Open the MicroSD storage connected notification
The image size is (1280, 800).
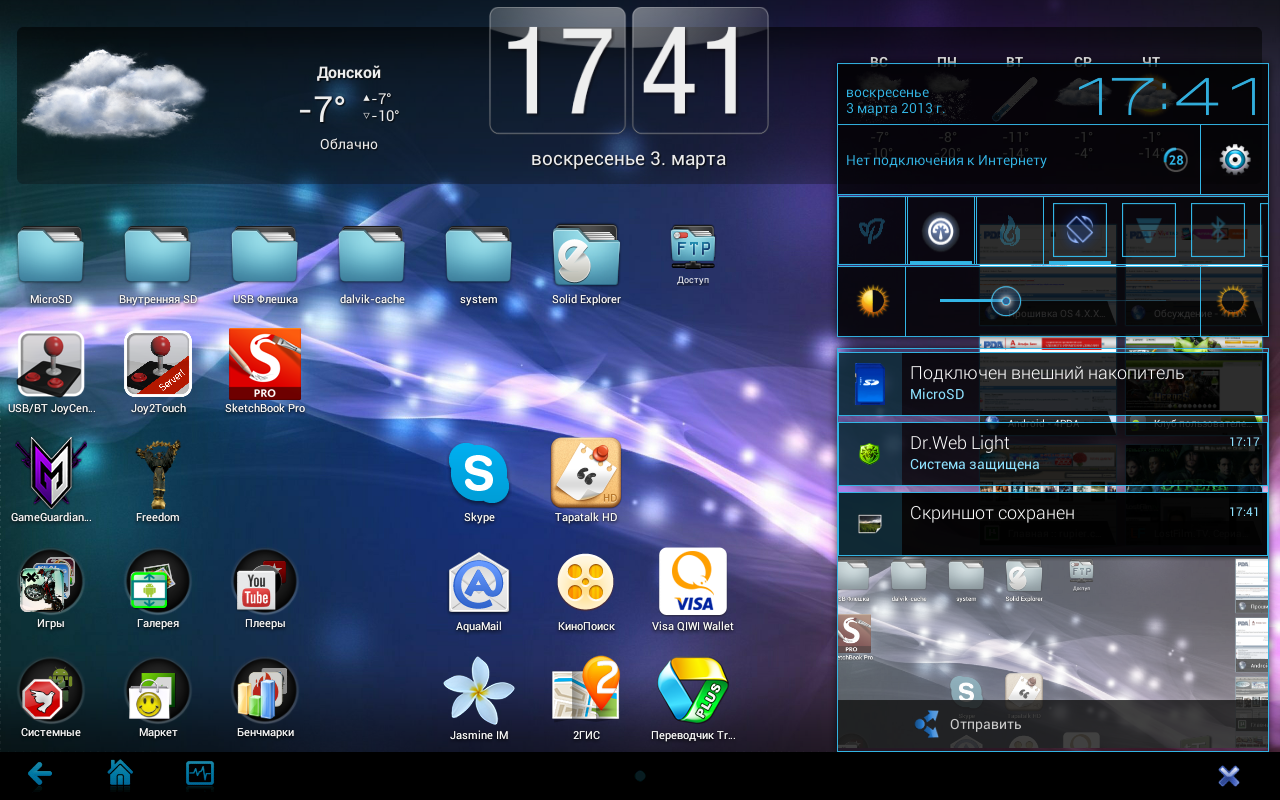(x=1052, y=383)
